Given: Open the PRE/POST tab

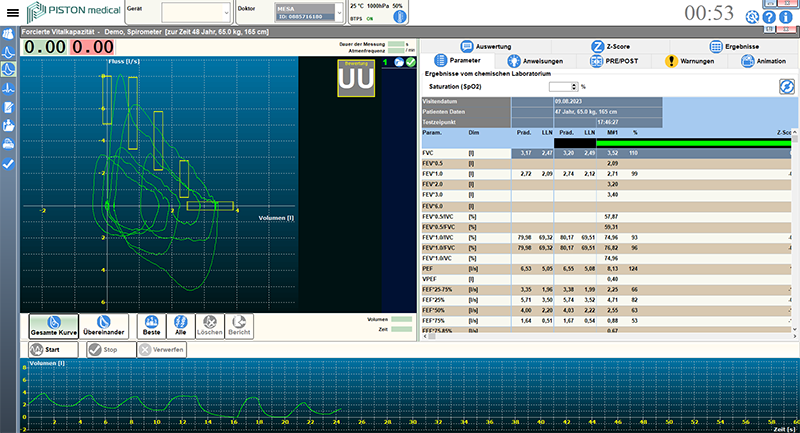Looking at the screenshot, I should coord(614,61).
